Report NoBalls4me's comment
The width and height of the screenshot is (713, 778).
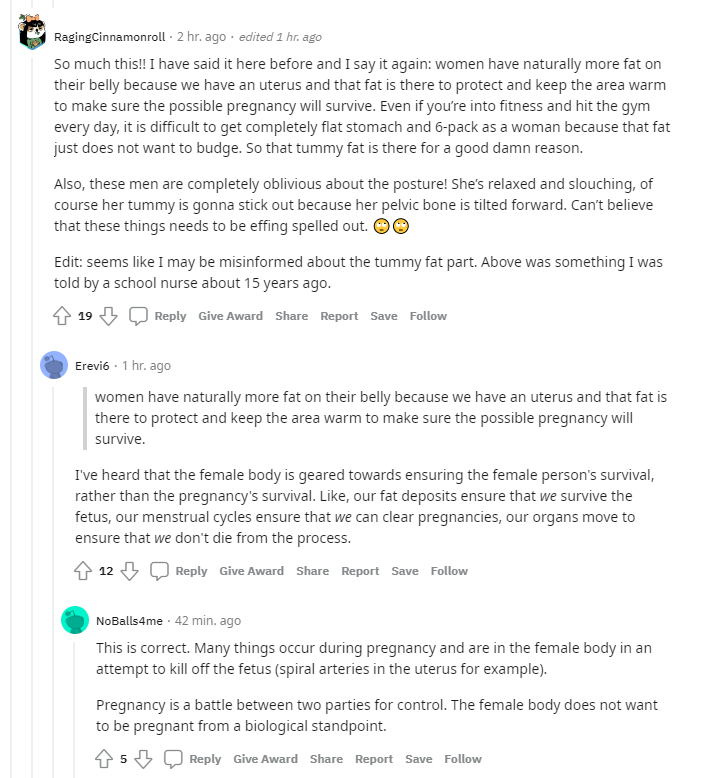point(374,759)
